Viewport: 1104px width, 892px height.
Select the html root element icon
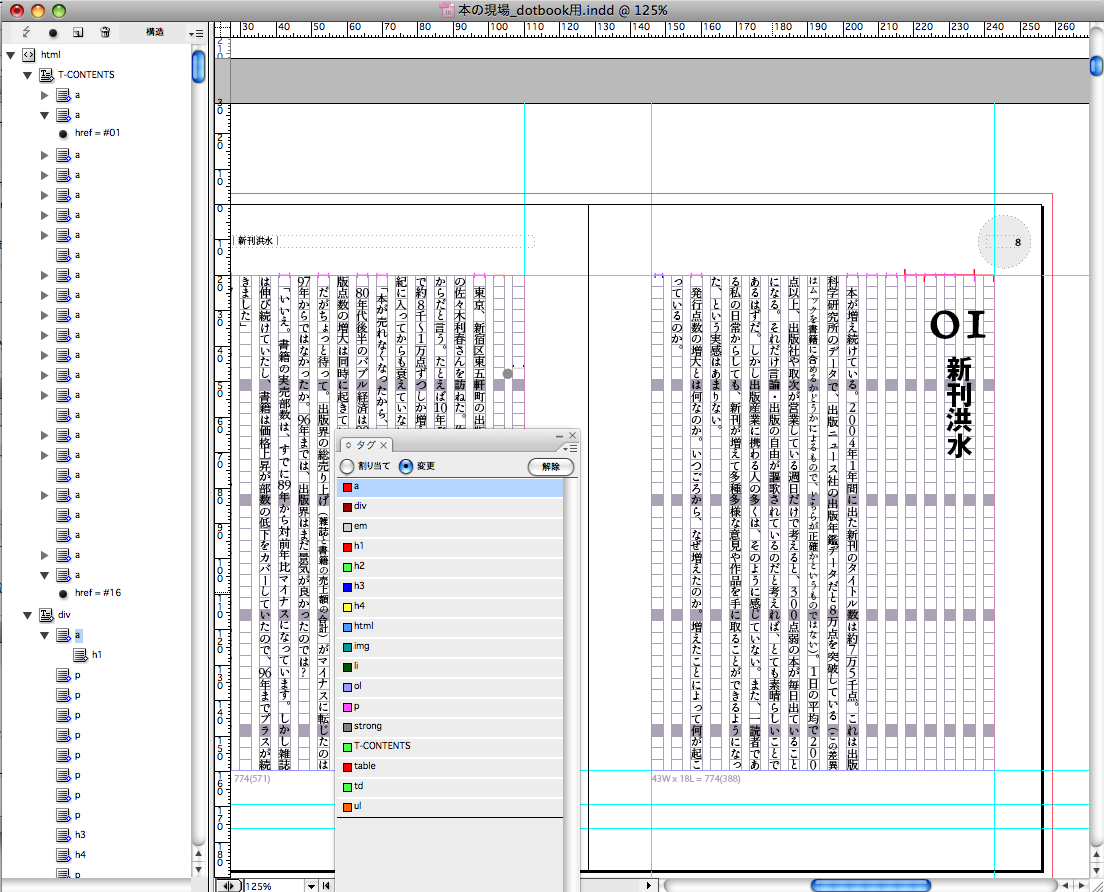(28, 54)
